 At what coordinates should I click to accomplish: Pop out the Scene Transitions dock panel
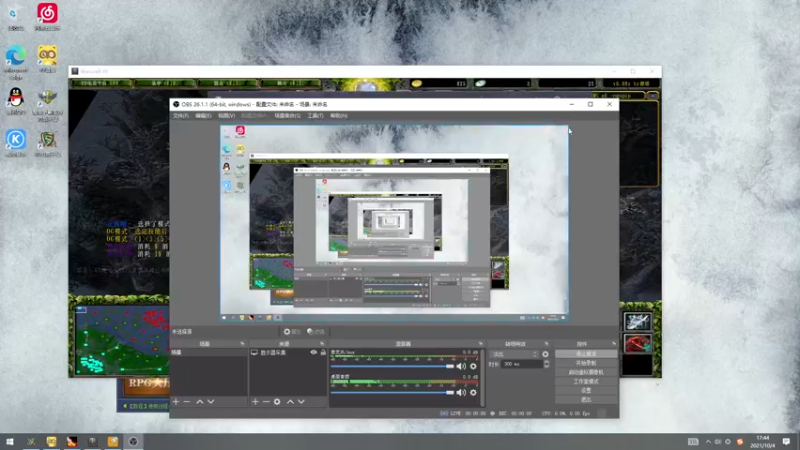[546, 344]
